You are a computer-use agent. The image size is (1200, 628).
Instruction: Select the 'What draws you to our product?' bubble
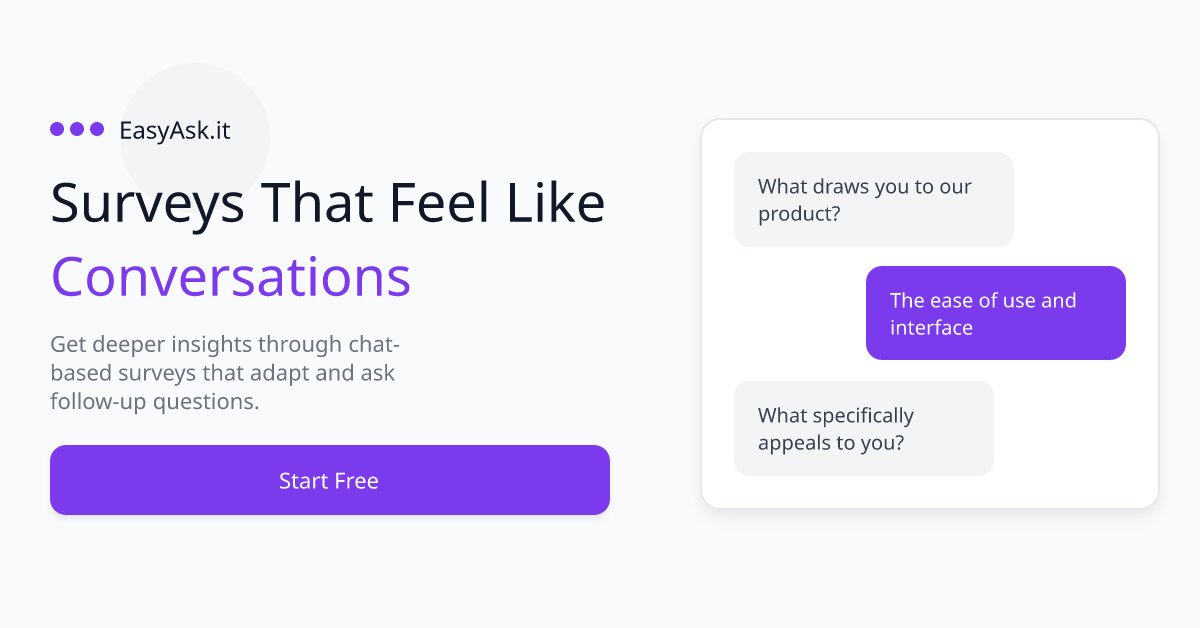click(873, 199)
